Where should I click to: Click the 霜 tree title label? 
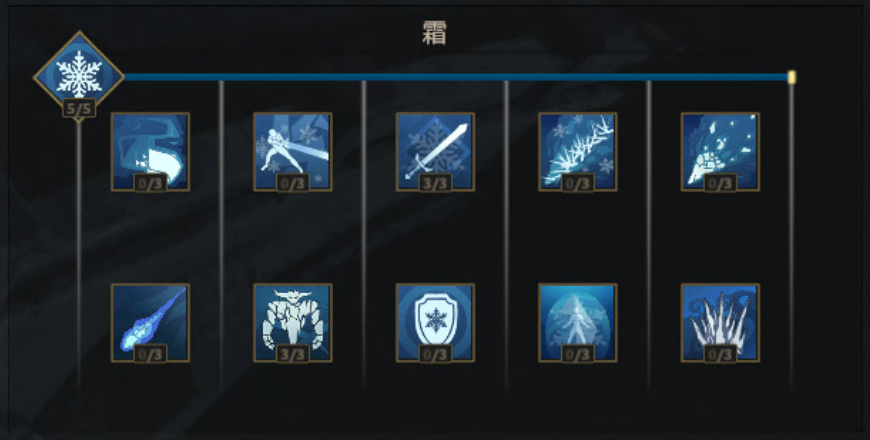(x=434, y=33)
